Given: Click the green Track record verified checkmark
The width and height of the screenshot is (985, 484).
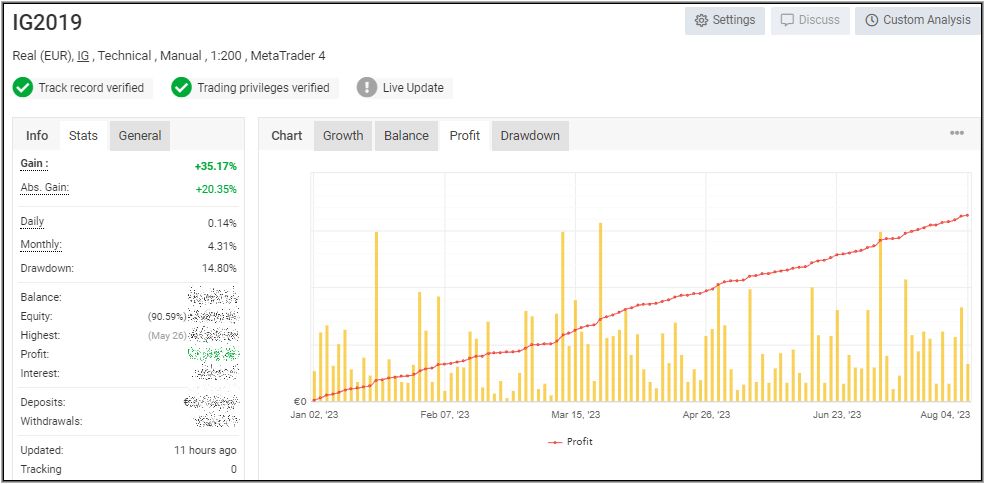Looking at the screenshot, I should (x=23, y=88).
